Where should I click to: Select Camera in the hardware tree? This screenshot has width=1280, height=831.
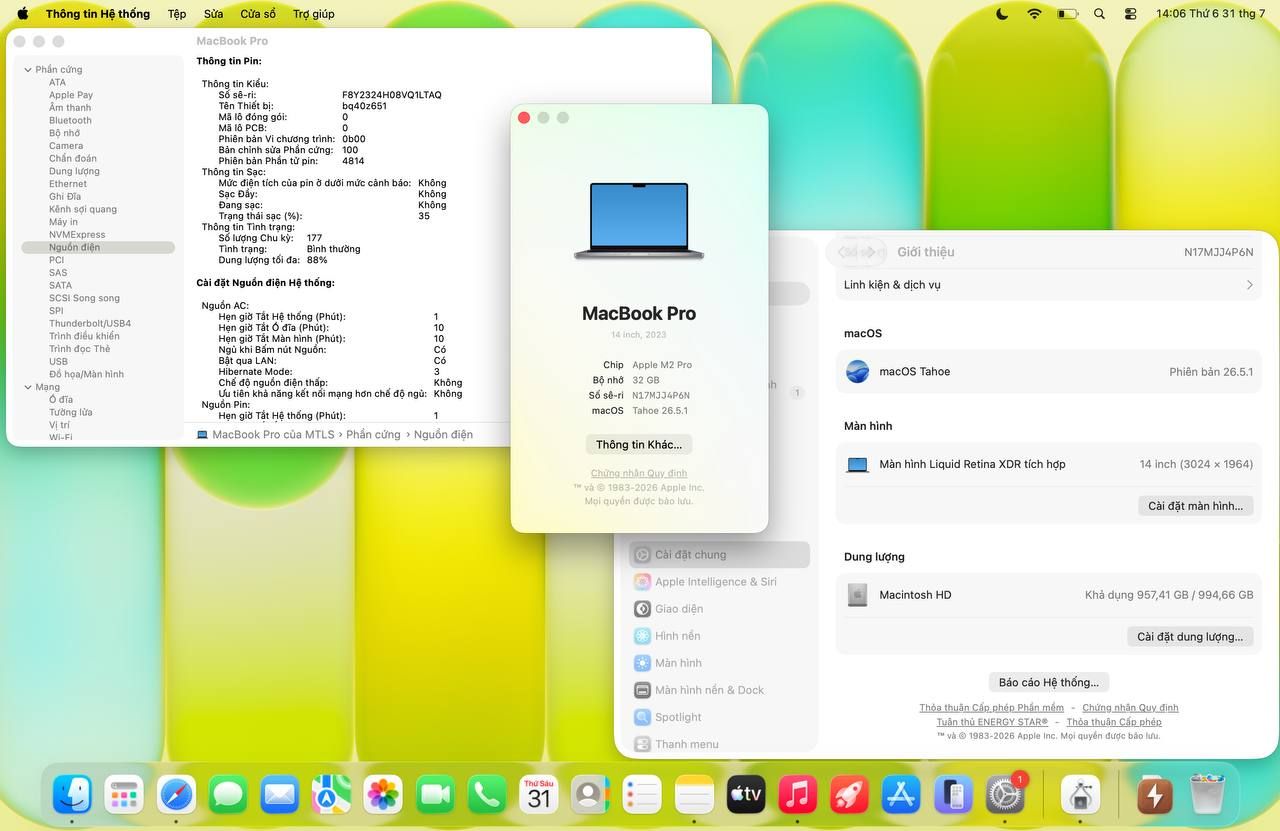pyautogui.click(x=66, y=146)
